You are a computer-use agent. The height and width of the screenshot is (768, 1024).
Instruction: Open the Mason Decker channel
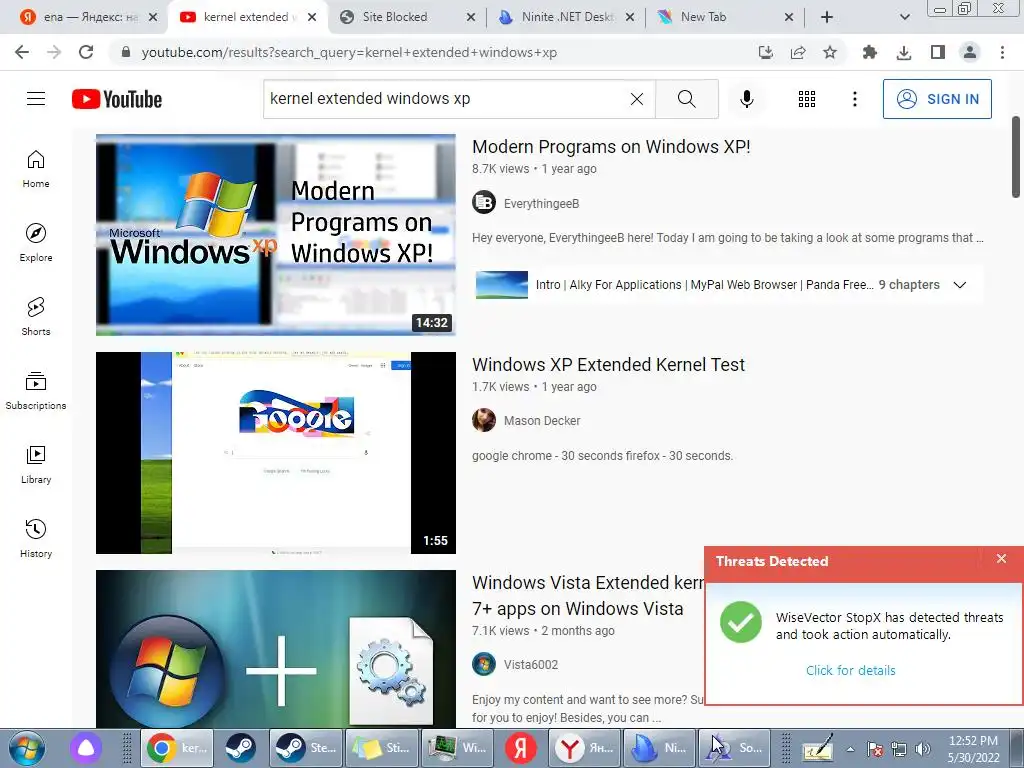(x=542, y=421)
